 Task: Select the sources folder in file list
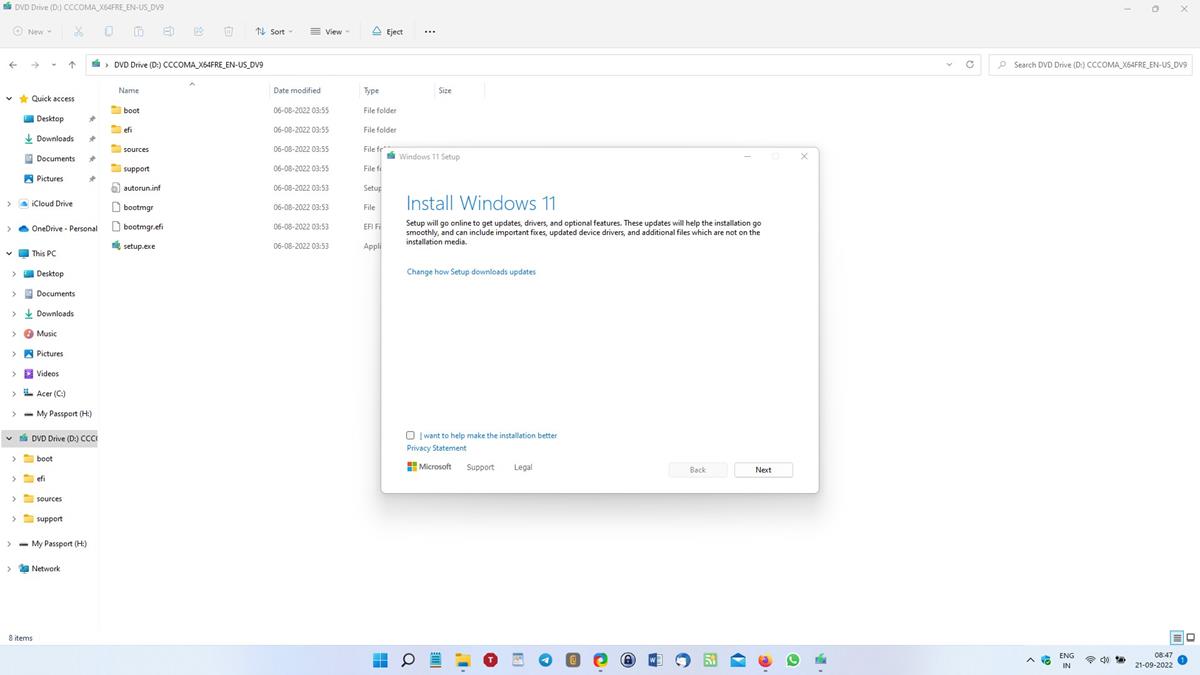136,149
